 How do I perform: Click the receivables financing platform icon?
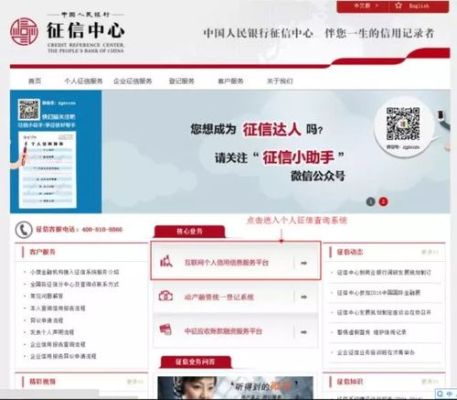click(166, 330)
